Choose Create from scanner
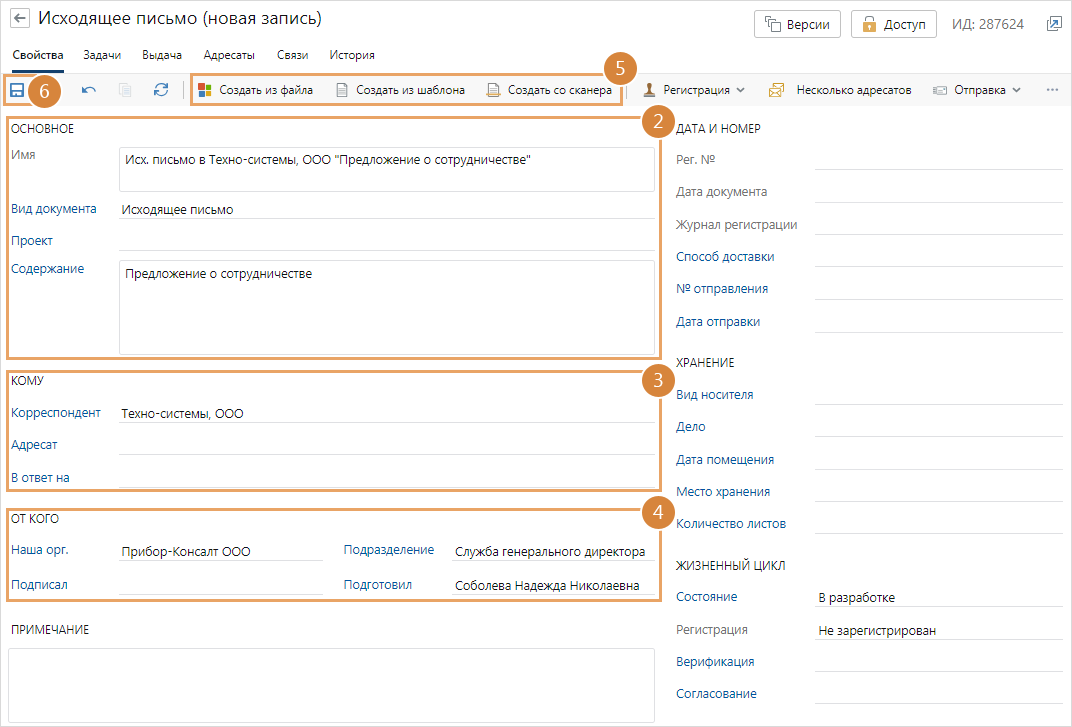The height and width of the screenshot is (727, 1072). (549, 90)
